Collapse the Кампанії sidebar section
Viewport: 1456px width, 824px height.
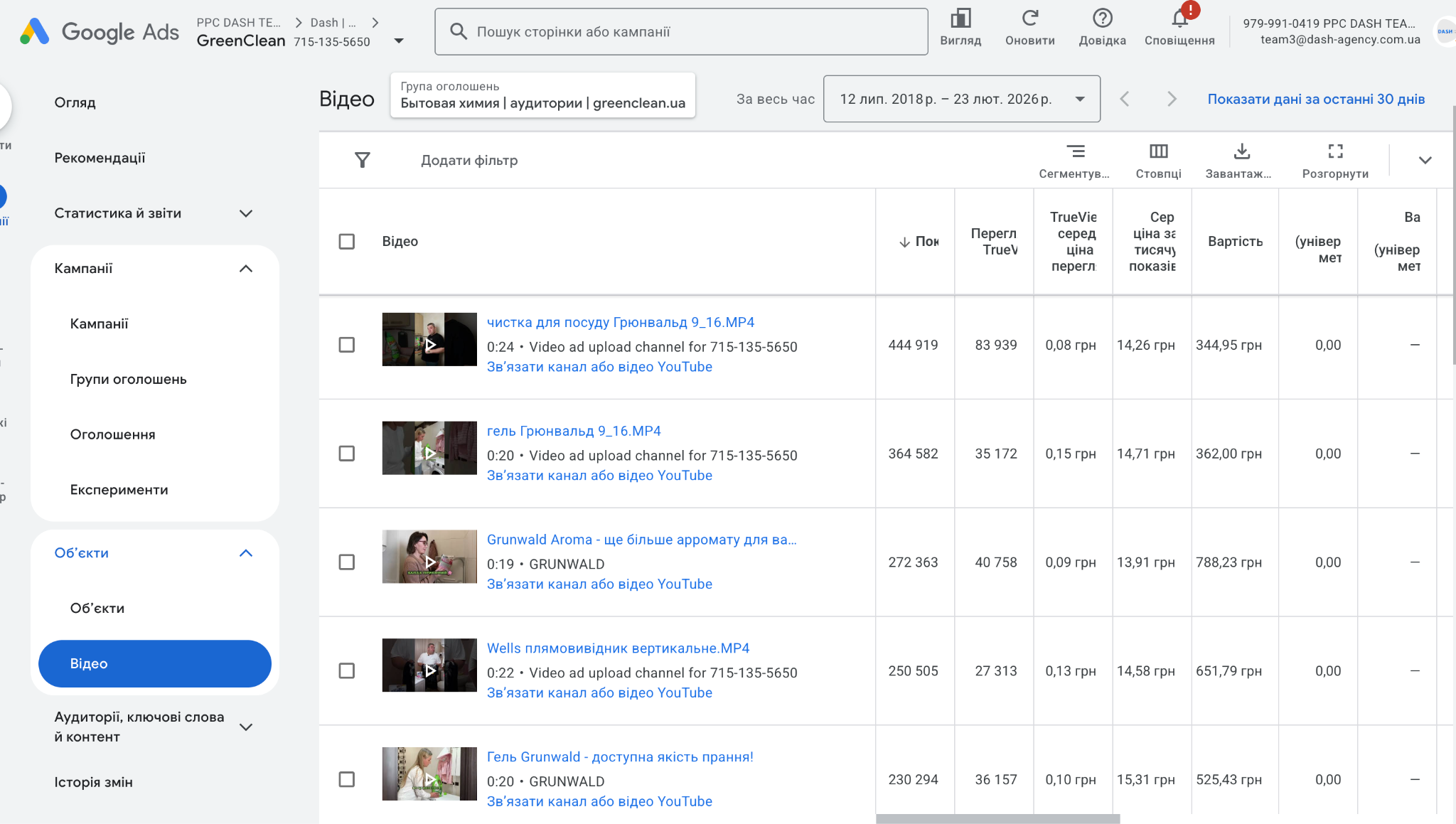coord(246,269)
